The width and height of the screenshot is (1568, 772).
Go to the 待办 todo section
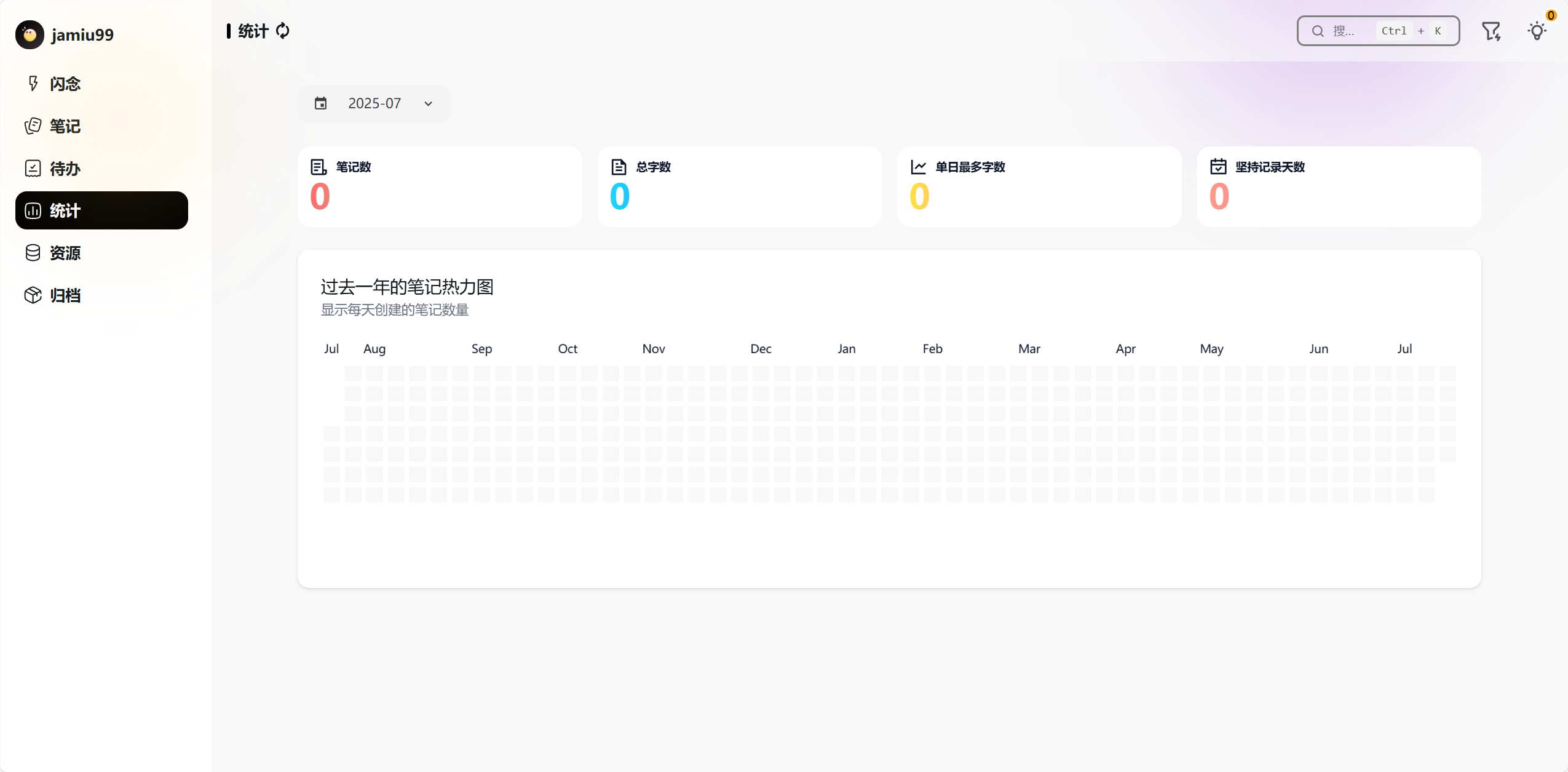101,169
